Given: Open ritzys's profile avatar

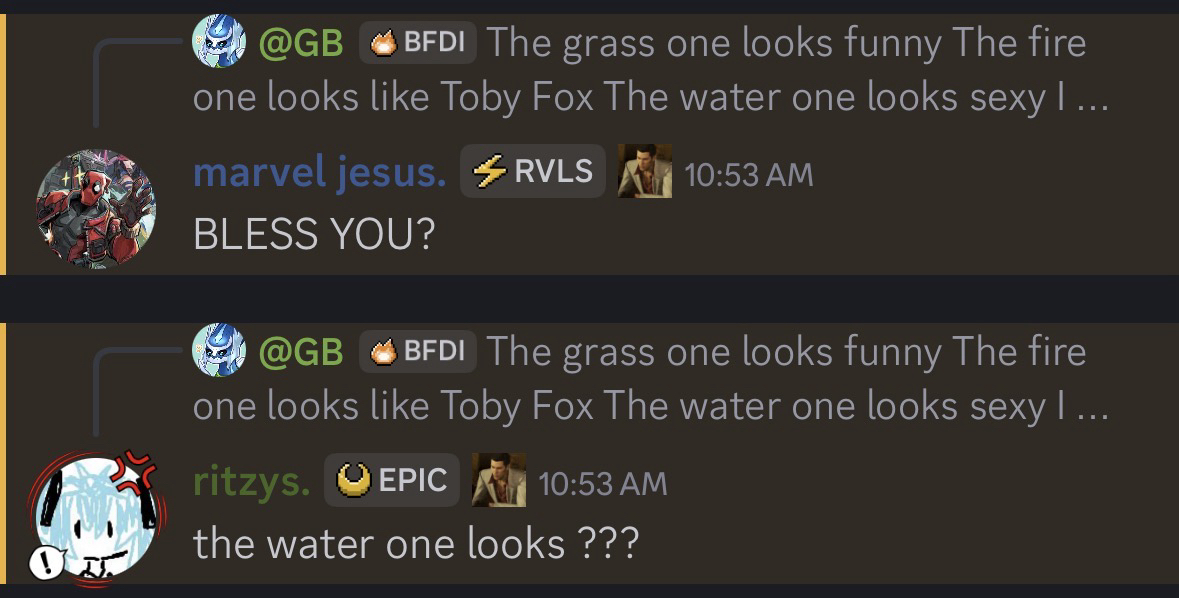Looking at the screenshot, I should click(96, 517).
